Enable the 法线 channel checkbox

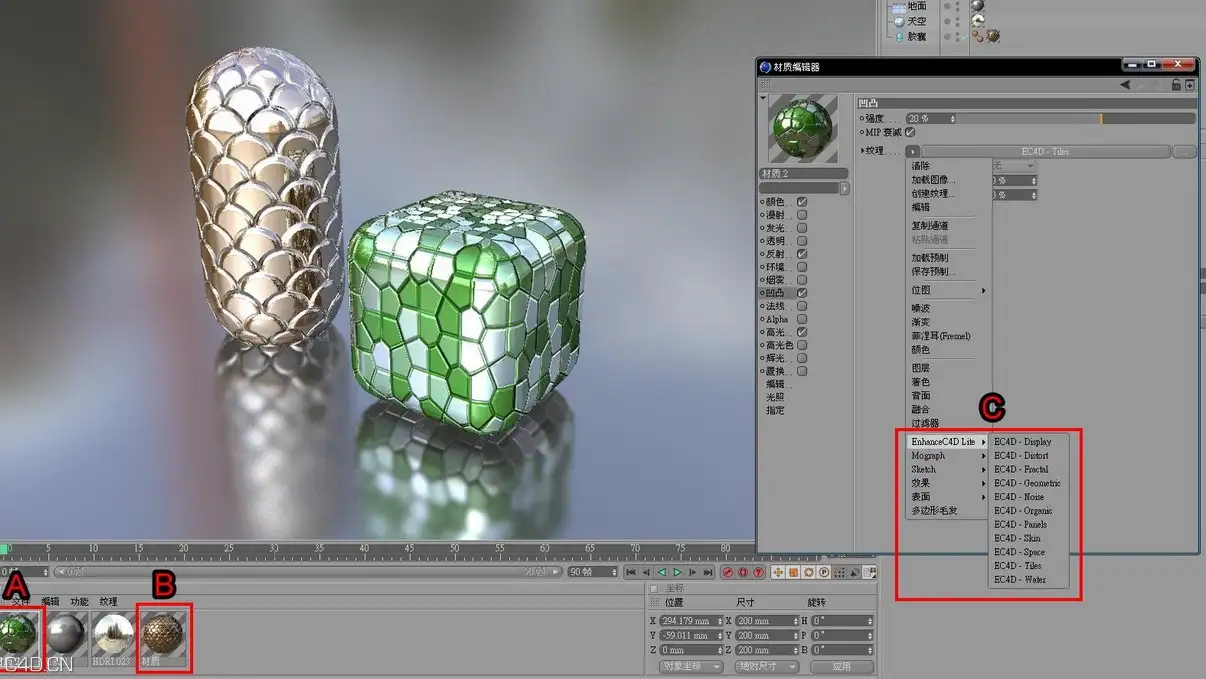point(802,306)
